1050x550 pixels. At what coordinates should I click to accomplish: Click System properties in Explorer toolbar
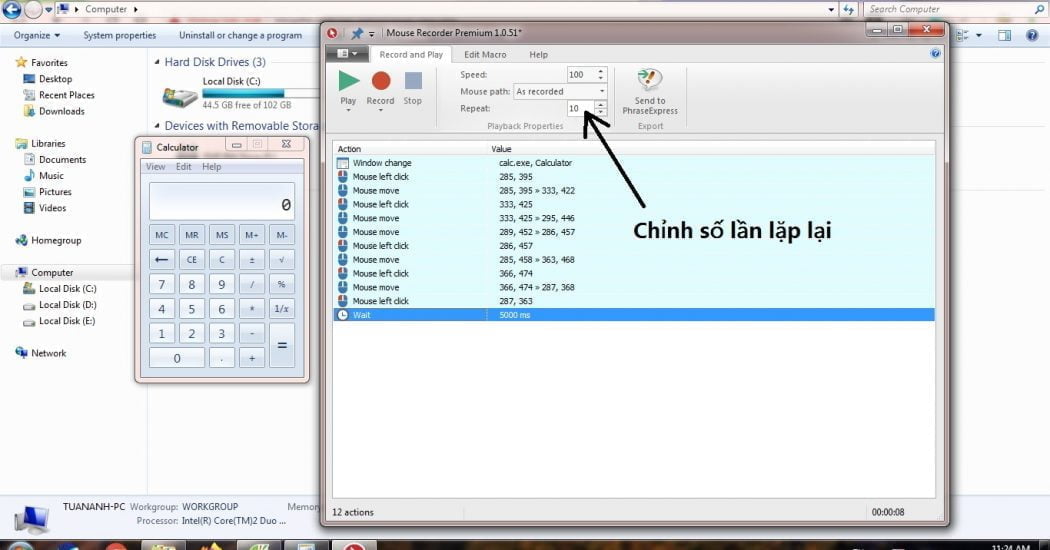[x=120, y=36]
